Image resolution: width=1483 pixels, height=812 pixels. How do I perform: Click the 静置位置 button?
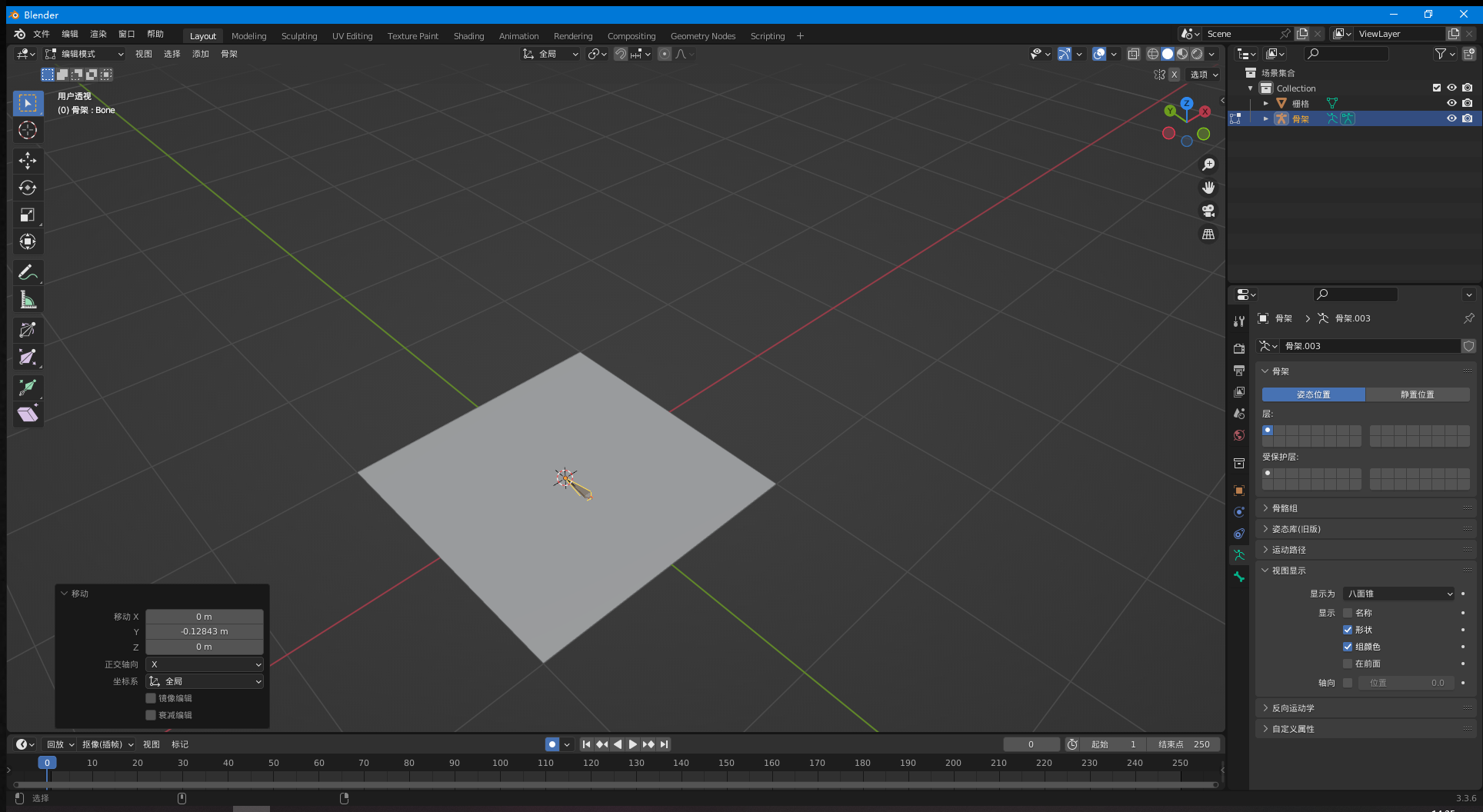coord(1418,394)
